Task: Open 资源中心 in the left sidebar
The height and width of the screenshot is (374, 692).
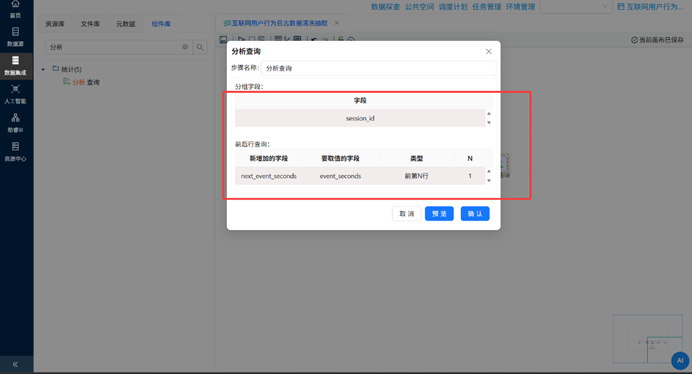Action: click(x=15, y=151)
